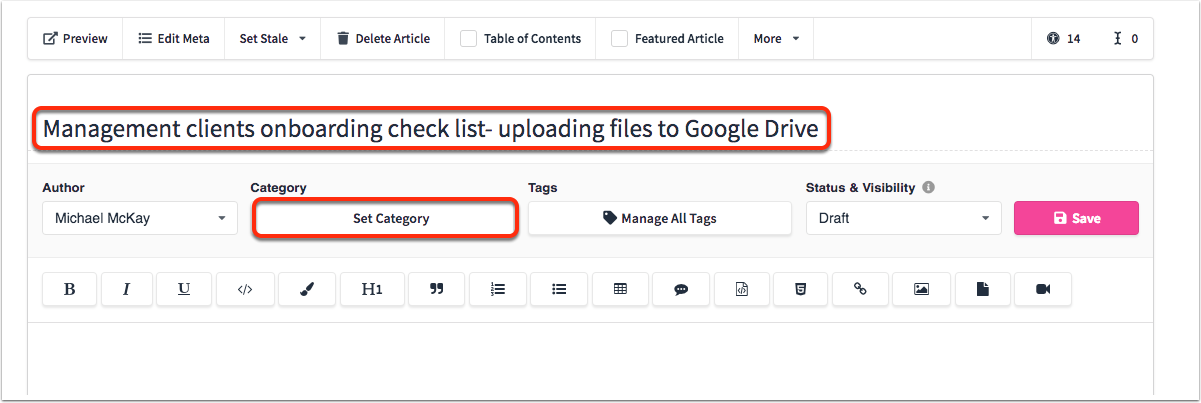Viewport: 1201px width, 403px height.
Task: Open the Author dropdown Michael McKay
Action: coord(140,218)
